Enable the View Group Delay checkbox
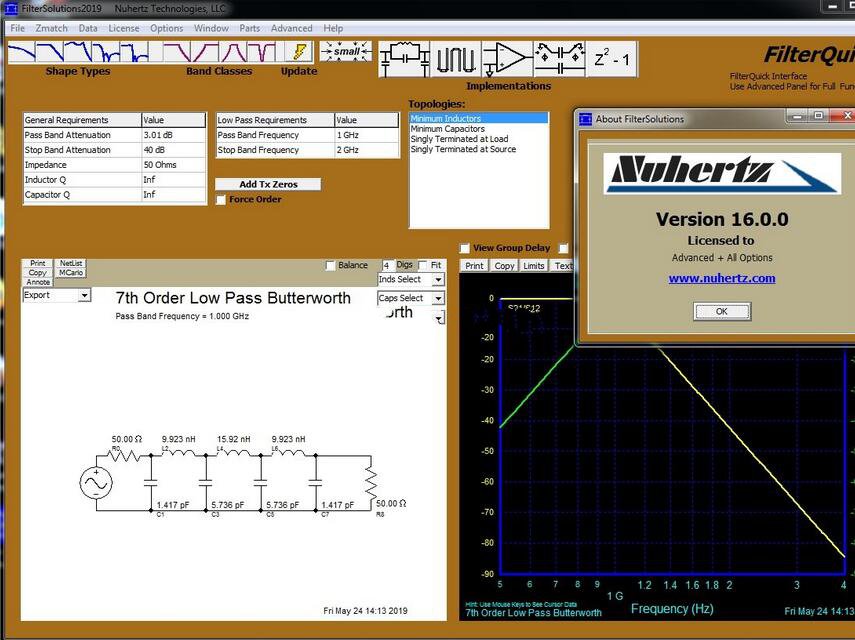The image size is (855, 640). point(465,248)
